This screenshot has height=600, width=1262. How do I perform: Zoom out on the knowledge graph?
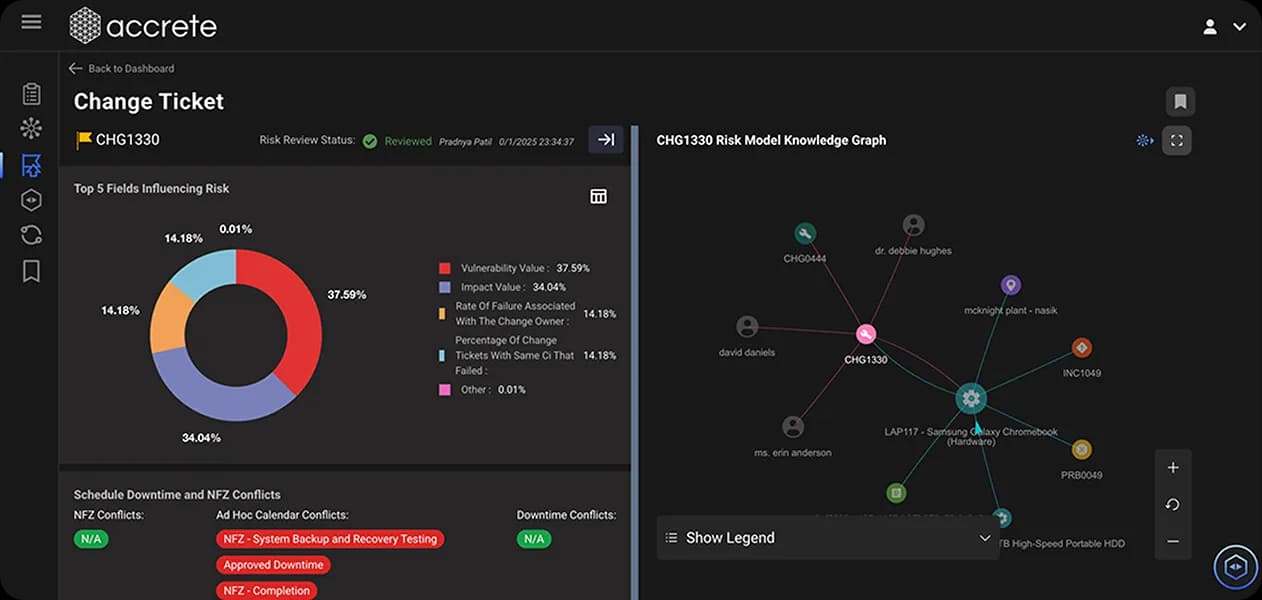pos(1173,541)
